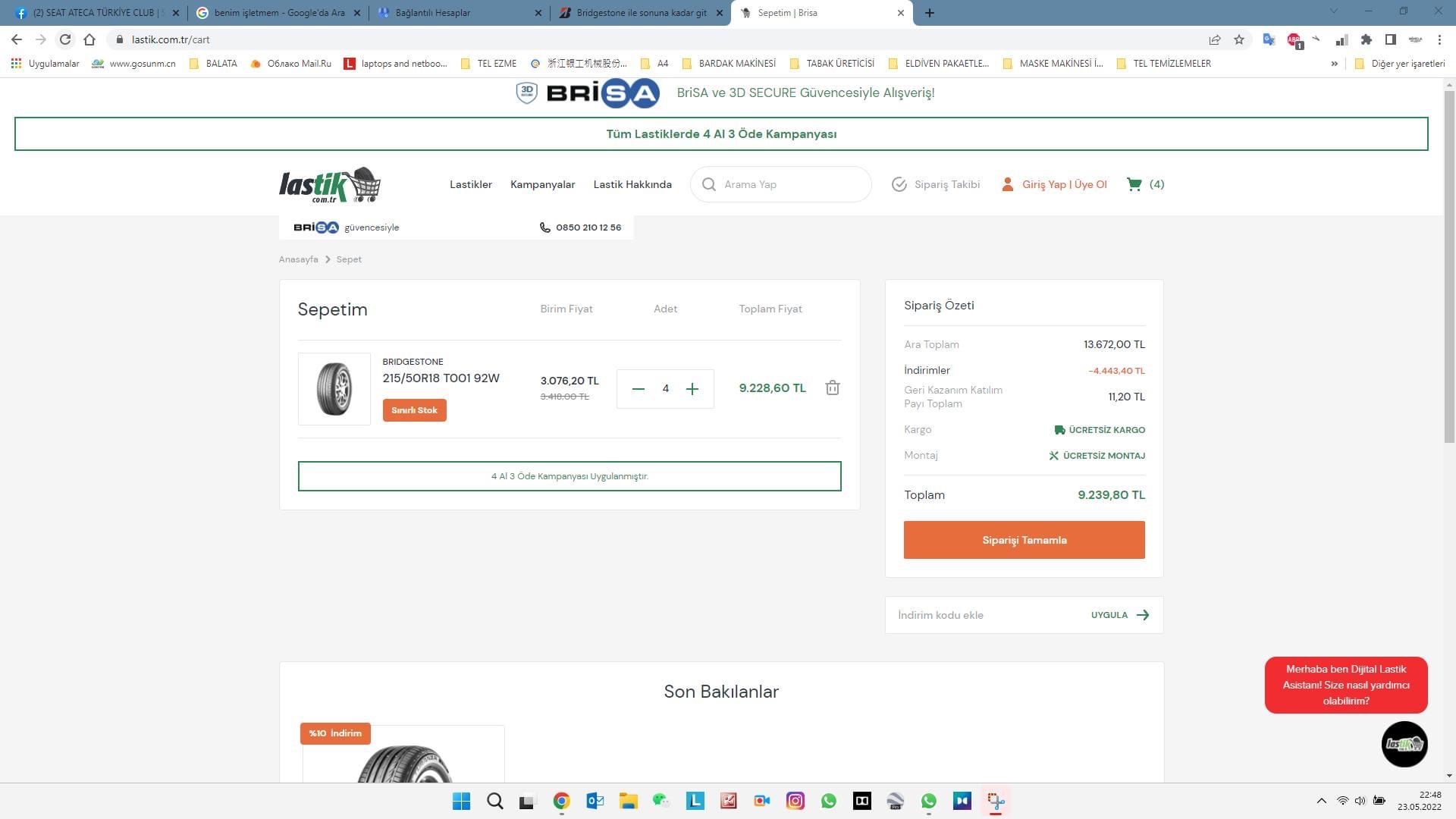The width and height of the screenshot is (1456, 819).
Task: Expand hidden bookmarks chevron
Action: click(1334, 64)
